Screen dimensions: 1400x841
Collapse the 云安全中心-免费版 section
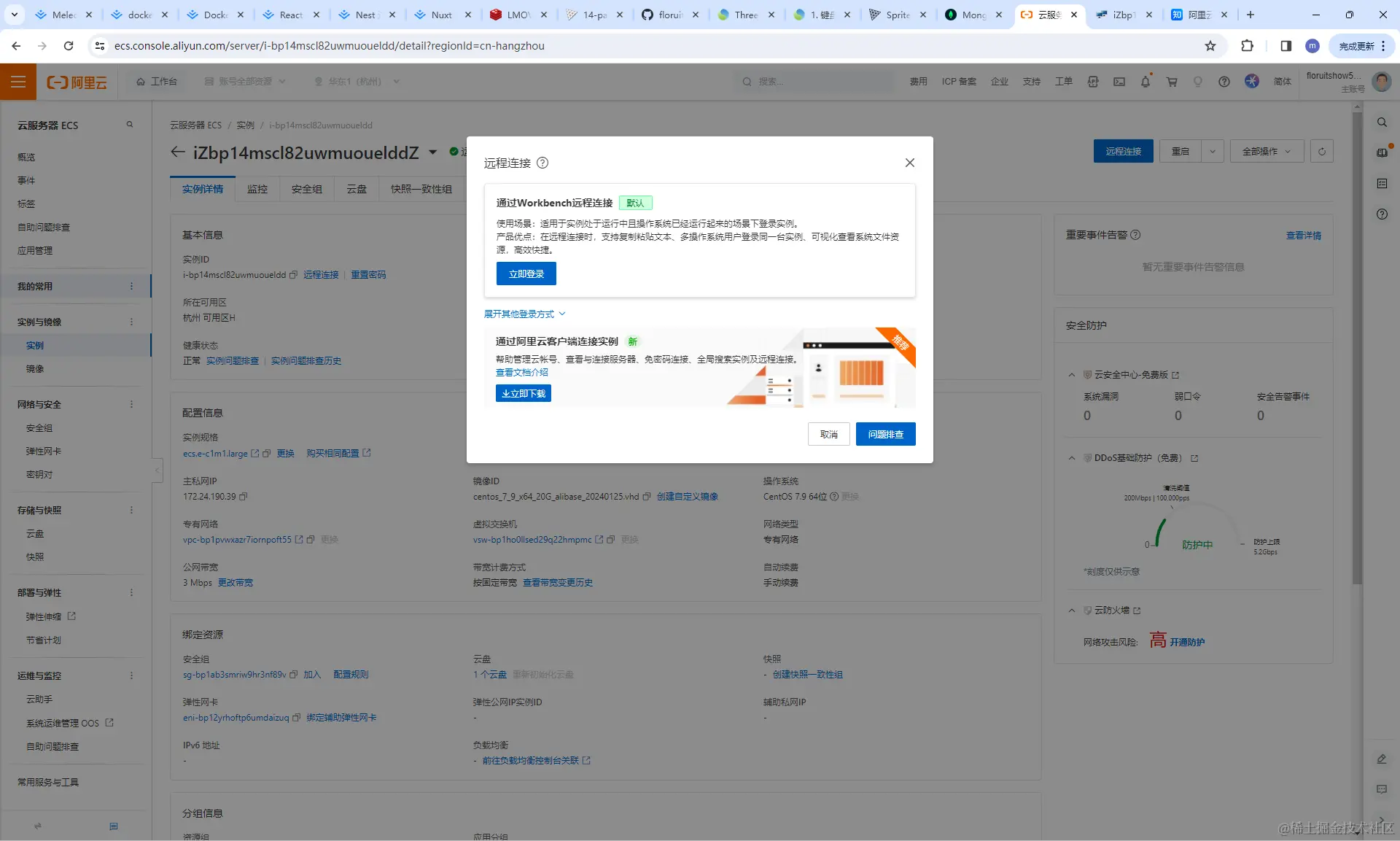[1071, 375]
